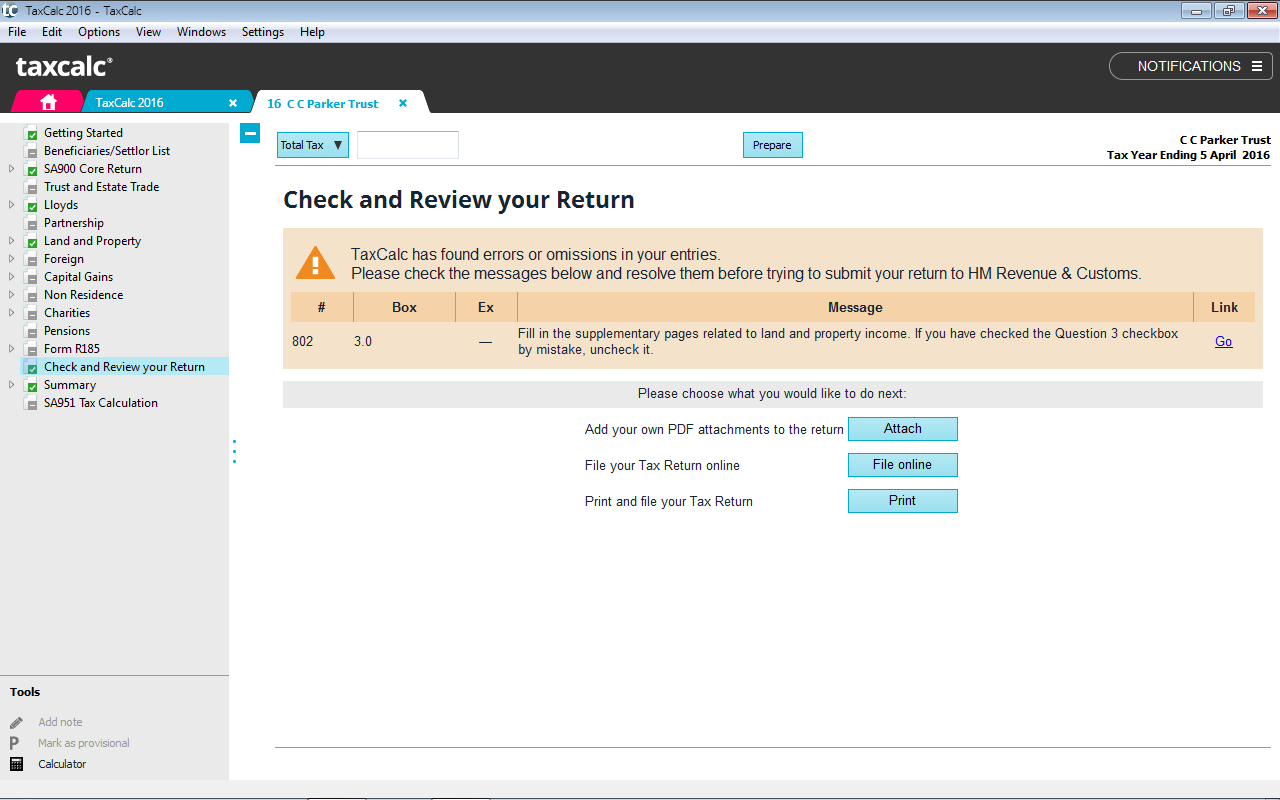Close the TaxCalc 2016 tab
The image size is (1280, 800).
(x=233, y=103)
